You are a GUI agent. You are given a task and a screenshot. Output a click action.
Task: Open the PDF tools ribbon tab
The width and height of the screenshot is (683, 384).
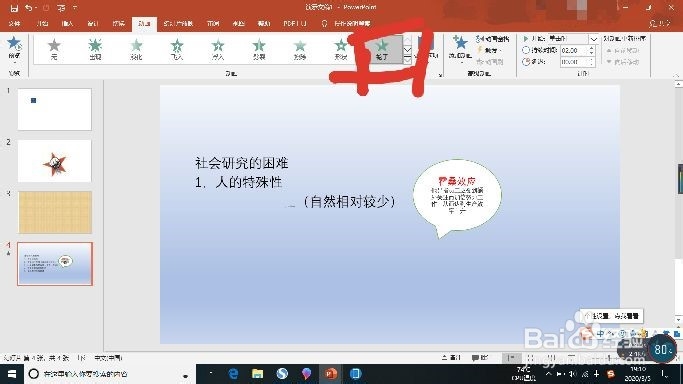[295, 24]
